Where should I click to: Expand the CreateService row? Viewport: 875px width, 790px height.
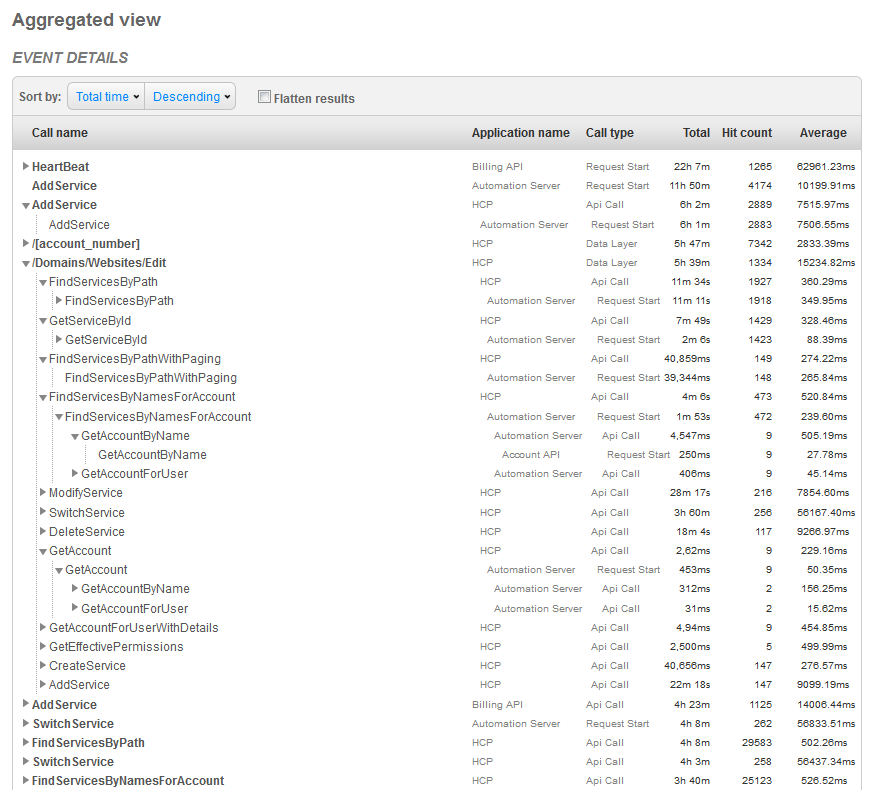click(x=42, y=665)
